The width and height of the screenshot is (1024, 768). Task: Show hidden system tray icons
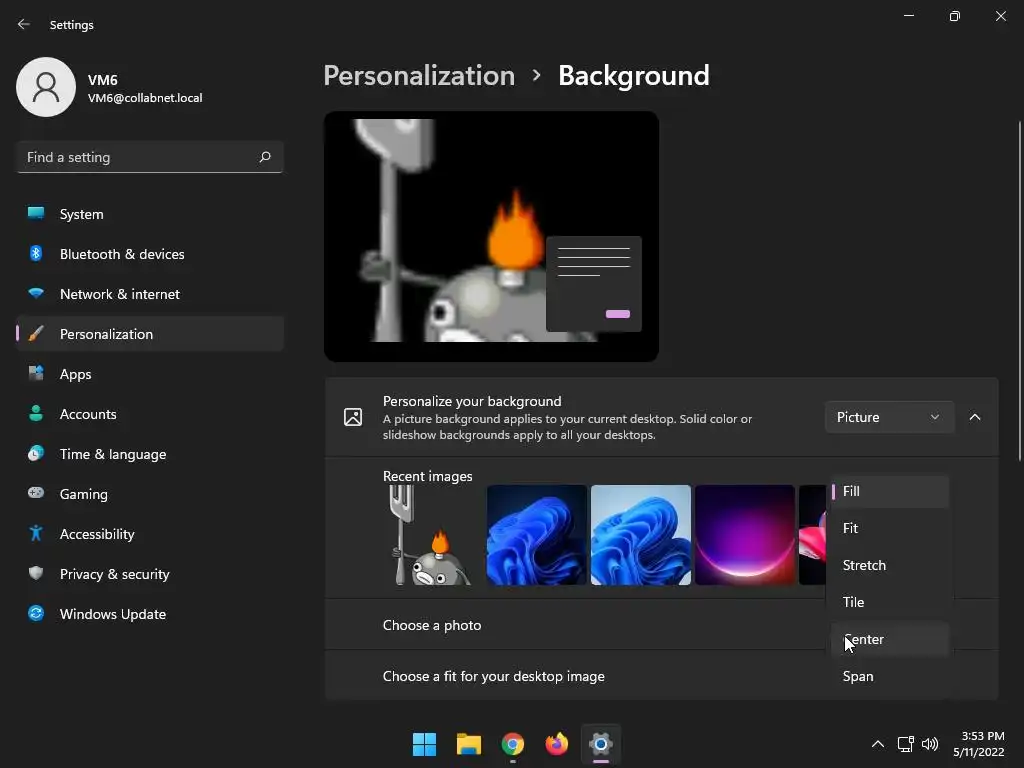point(878,744)
